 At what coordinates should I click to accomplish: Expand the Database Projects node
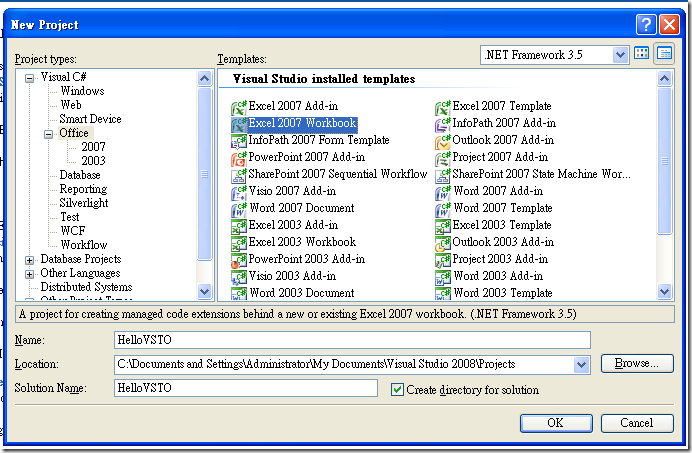(x=30, y=260)
